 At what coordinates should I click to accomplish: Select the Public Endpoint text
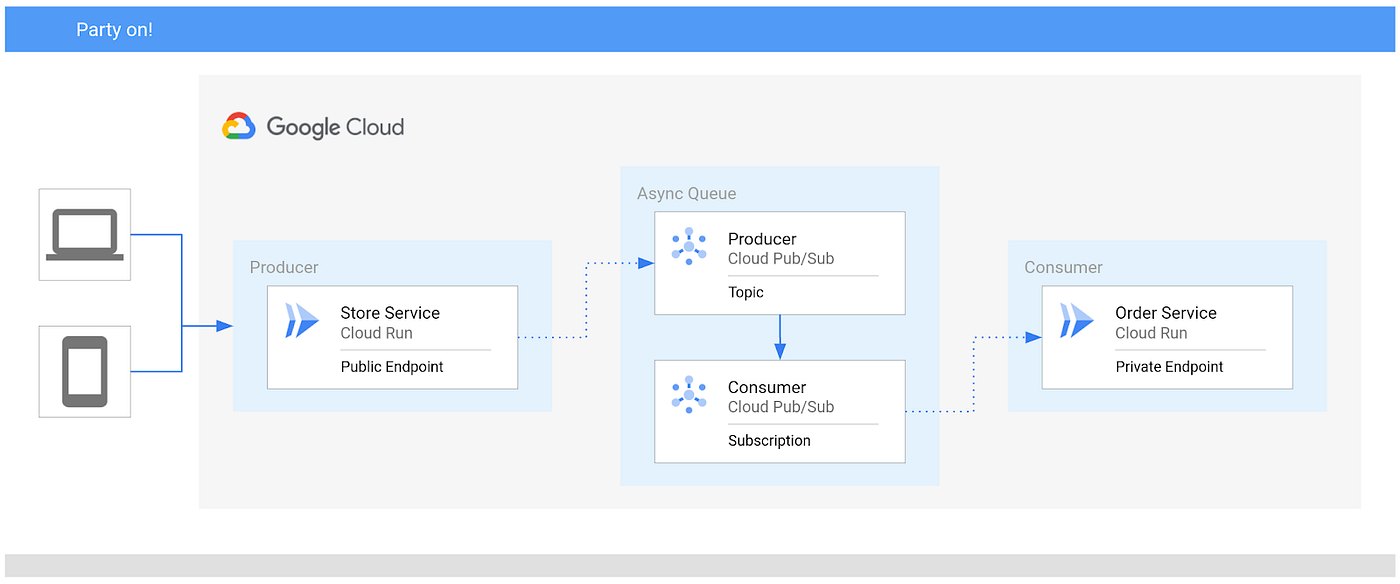392,367
